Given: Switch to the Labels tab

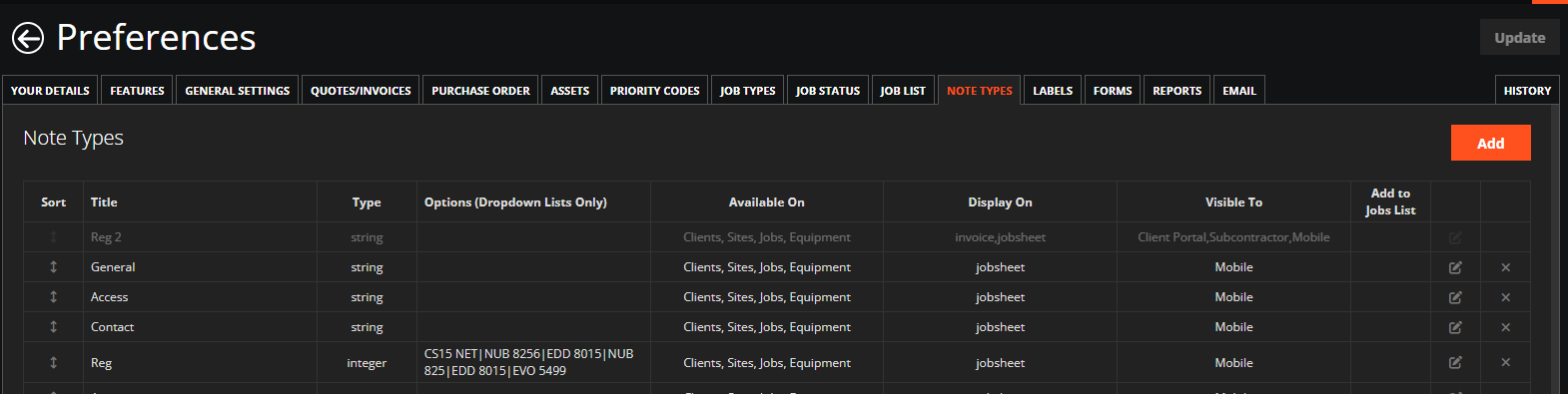Looking at the screenshot, I should (1053, 90).
